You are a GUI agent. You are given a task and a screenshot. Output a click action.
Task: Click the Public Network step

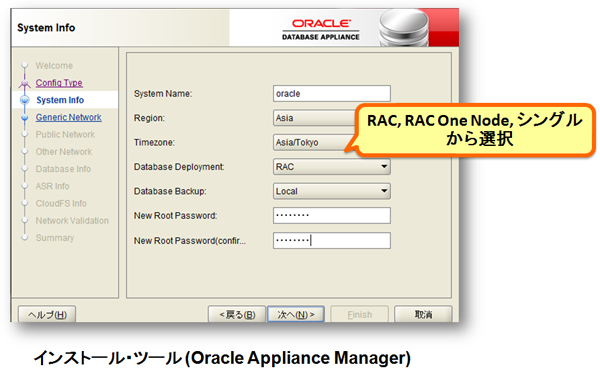65,135
